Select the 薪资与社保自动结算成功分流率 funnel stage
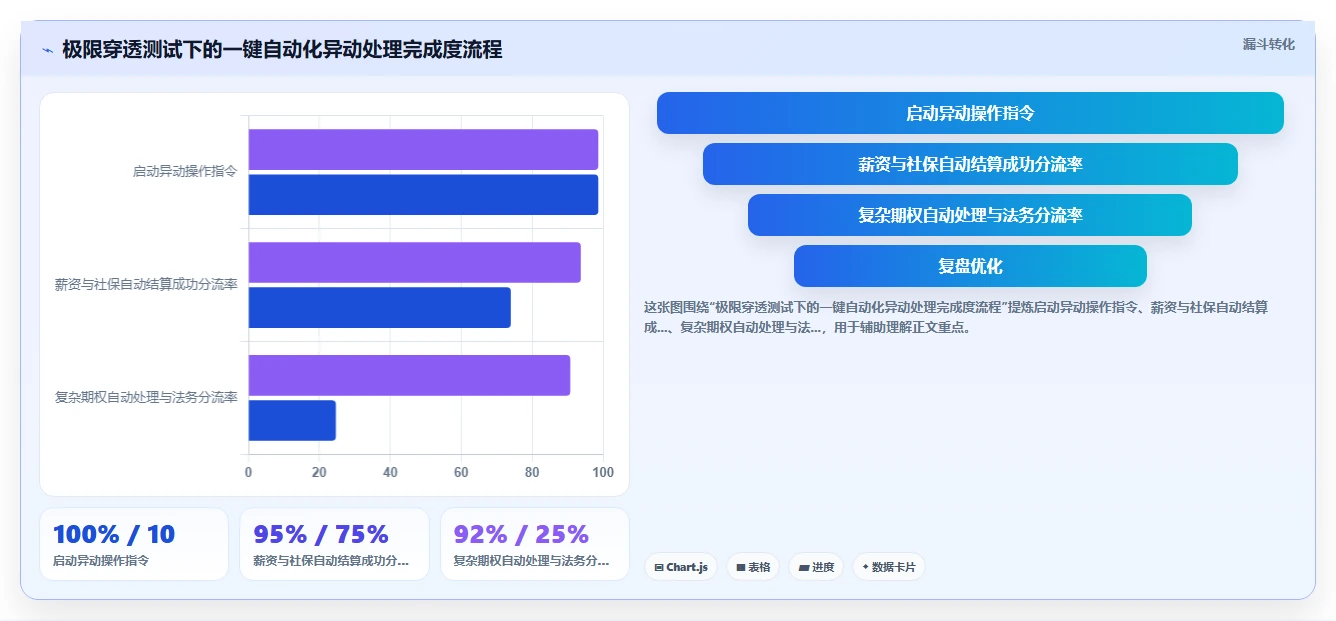Image resolution: width=1336 pixels, height=621 pixels. pos(970,164)
